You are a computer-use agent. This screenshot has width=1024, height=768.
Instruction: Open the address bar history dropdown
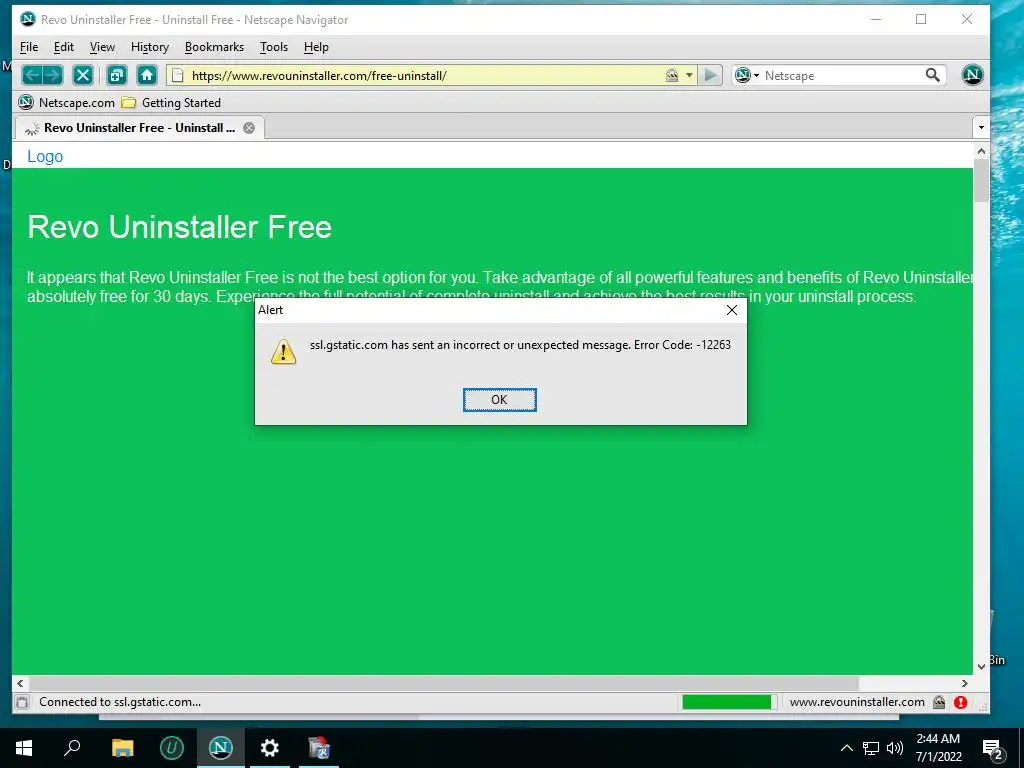(689, 75)
